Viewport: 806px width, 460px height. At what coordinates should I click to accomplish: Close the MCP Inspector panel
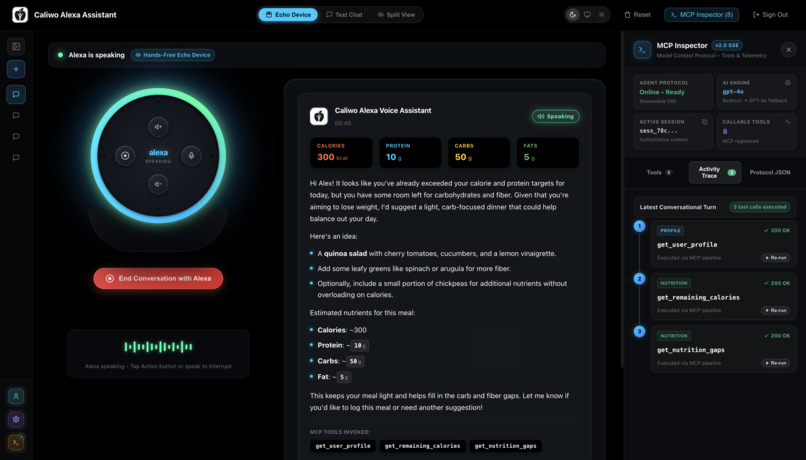click(788, 50)
